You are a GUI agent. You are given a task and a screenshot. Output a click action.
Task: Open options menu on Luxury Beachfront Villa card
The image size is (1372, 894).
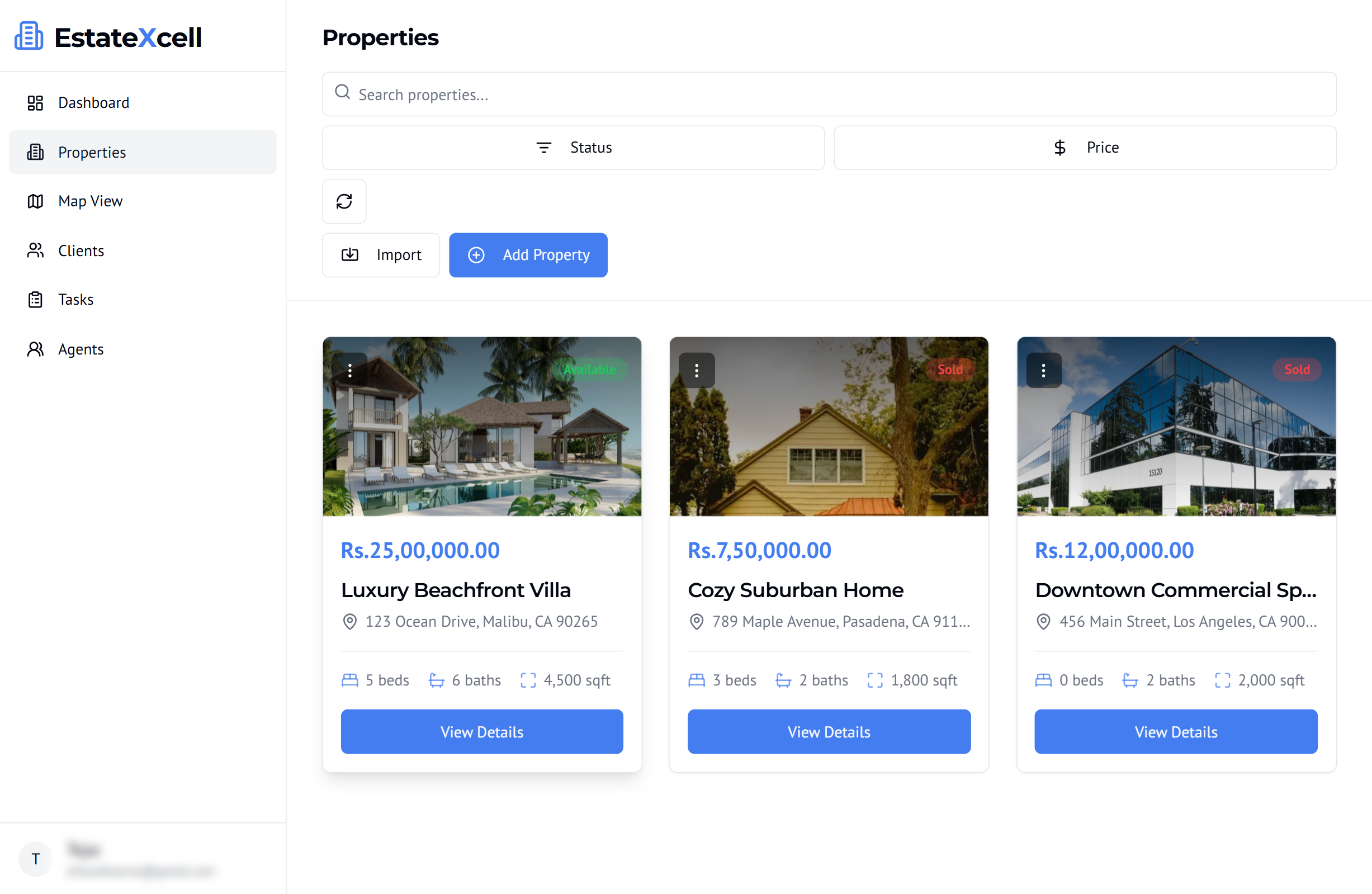click(349, 370)
